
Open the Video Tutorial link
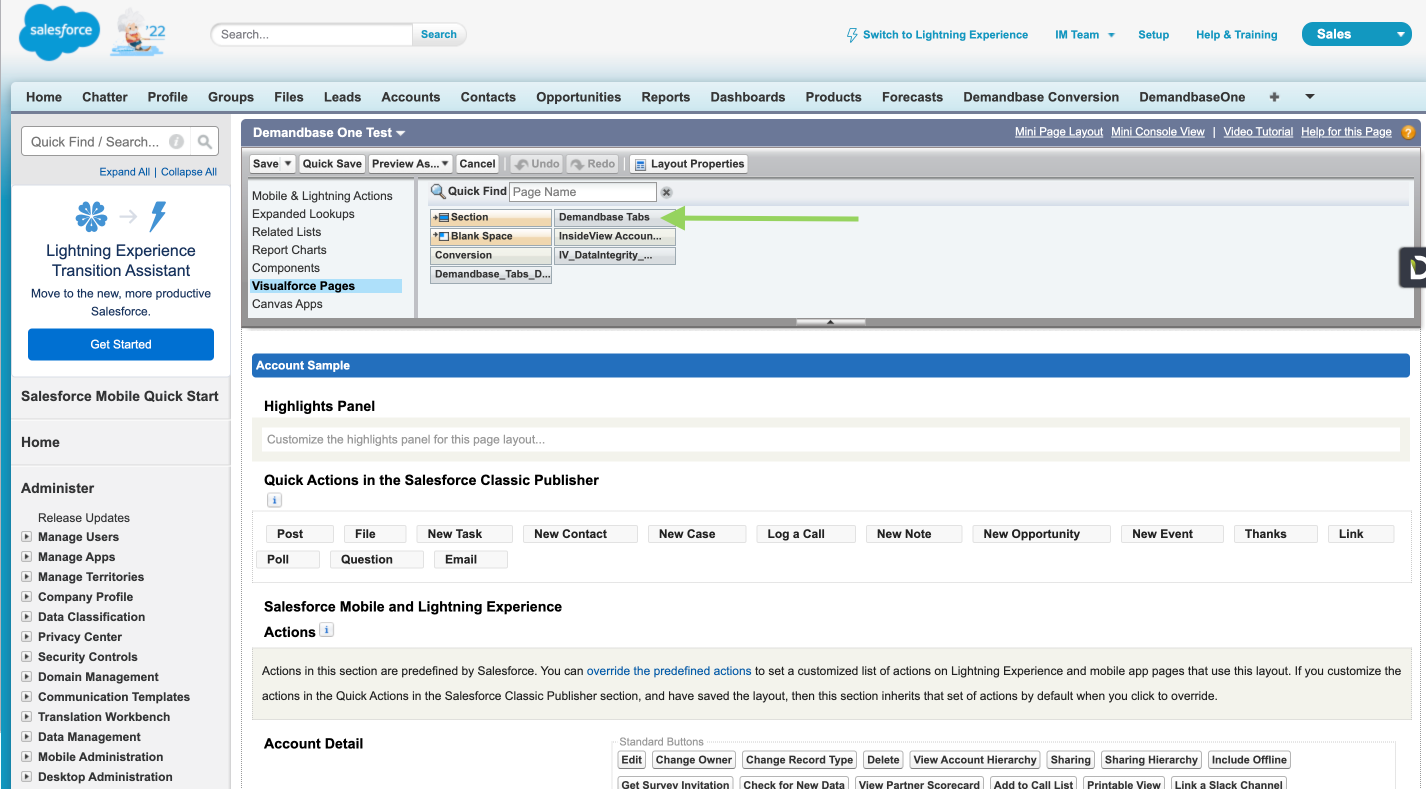point(1258,132)
